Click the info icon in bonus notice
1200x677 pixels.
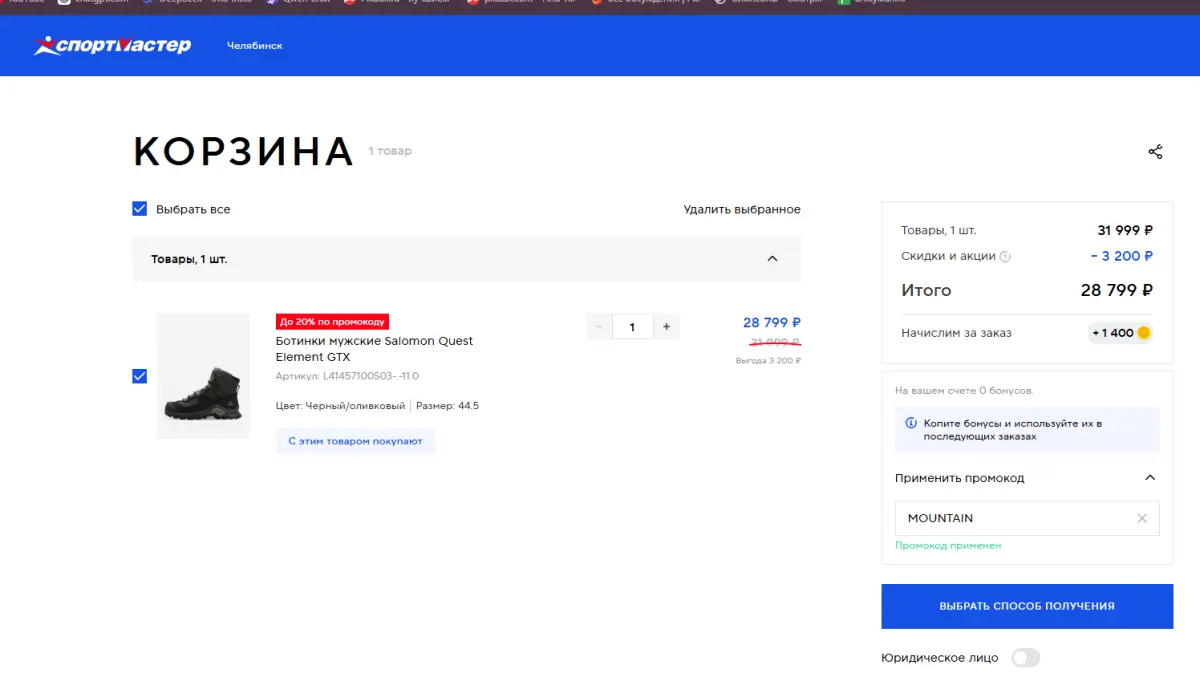tap(910, 424)
